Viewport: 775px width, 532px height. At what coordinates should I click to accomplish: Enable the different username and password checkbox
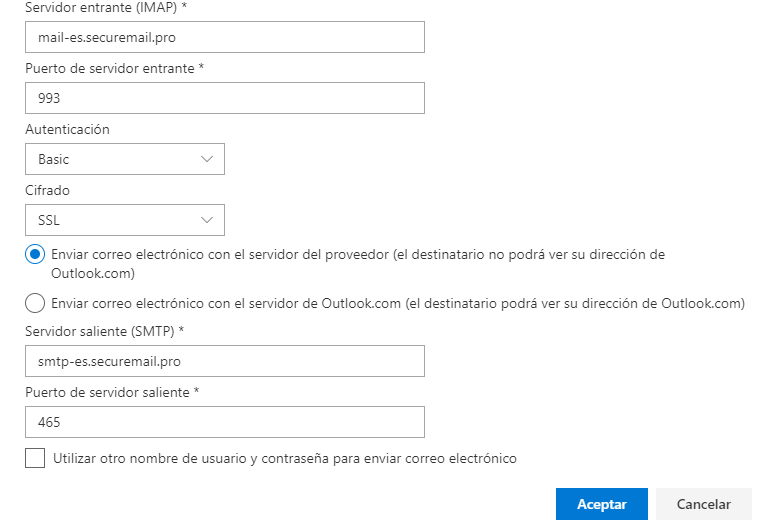pos(35,458)
